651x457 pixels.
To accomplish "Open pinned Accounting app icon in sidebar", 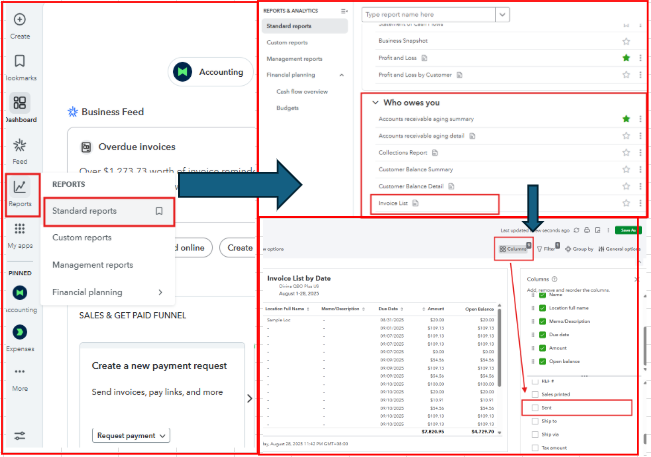I will 20,293.
